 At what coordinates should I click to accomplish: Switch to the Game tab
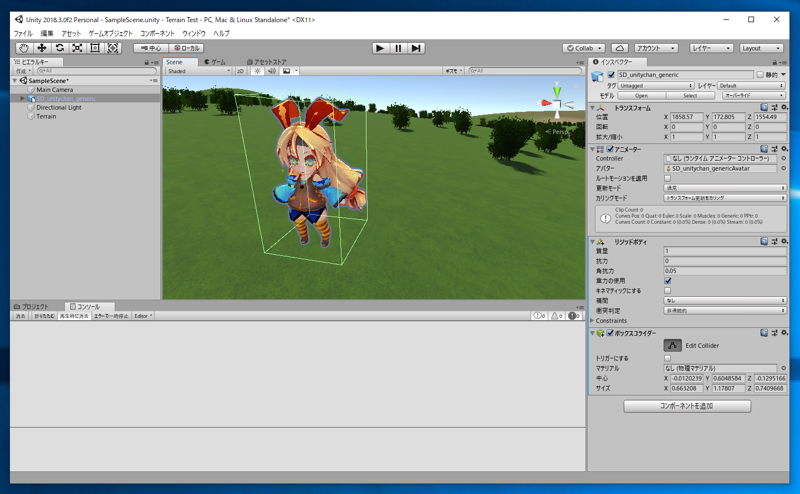[215, 62]
